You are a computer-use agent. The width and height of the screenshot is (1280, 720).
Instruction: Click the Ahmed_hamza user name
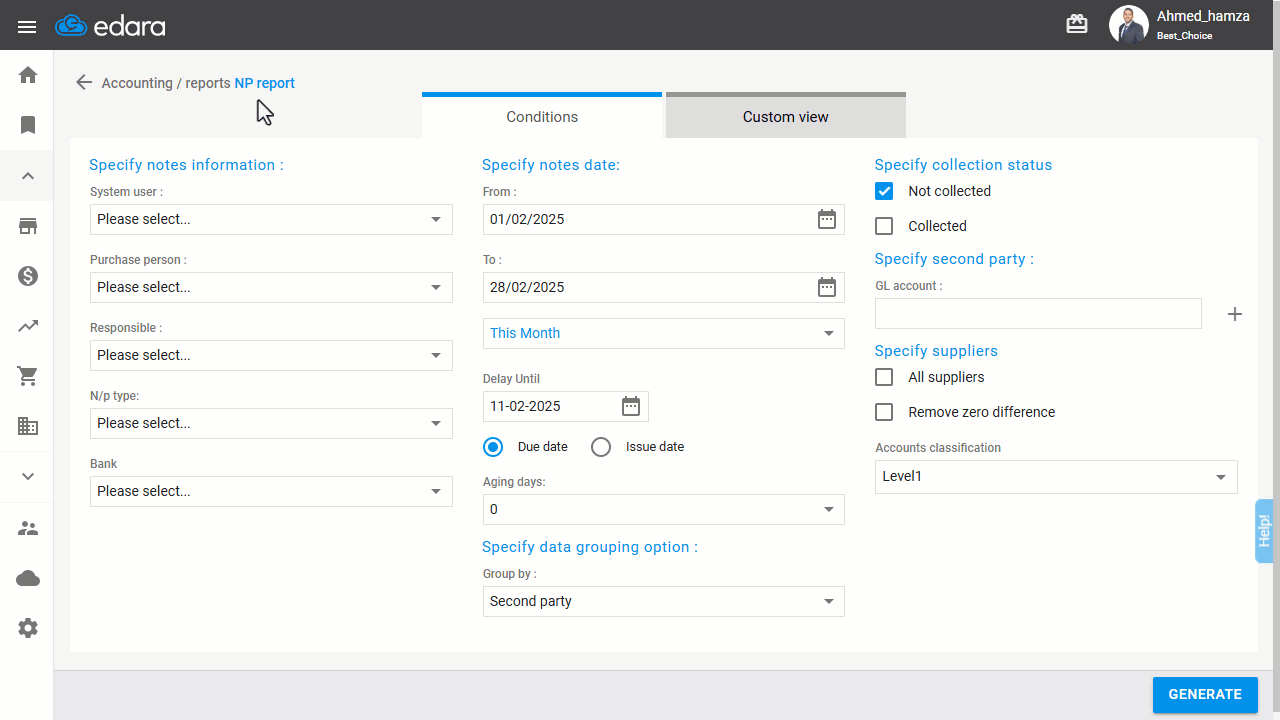pos(1203,16)
